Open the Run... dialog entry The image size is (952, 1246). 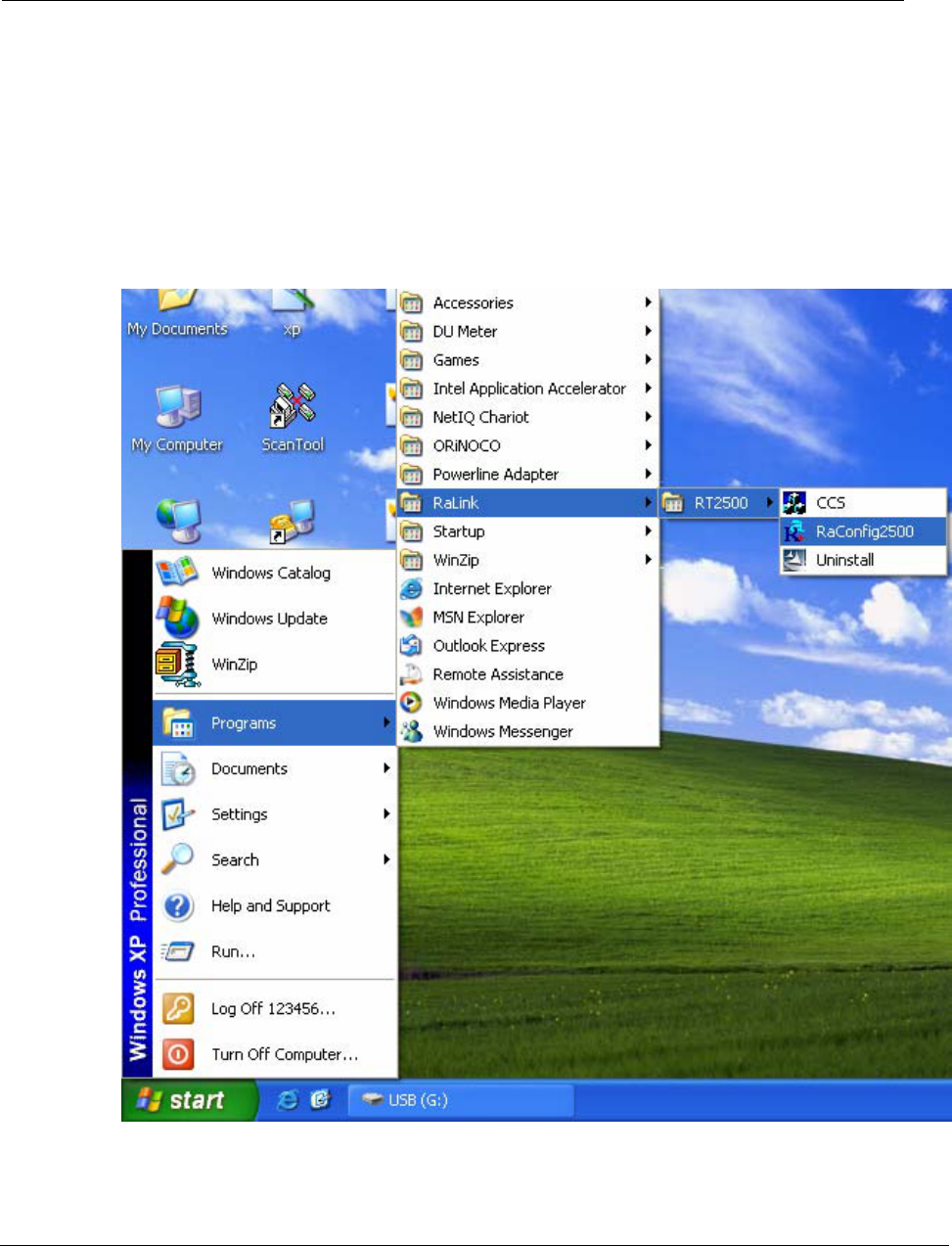coord(274,950)
